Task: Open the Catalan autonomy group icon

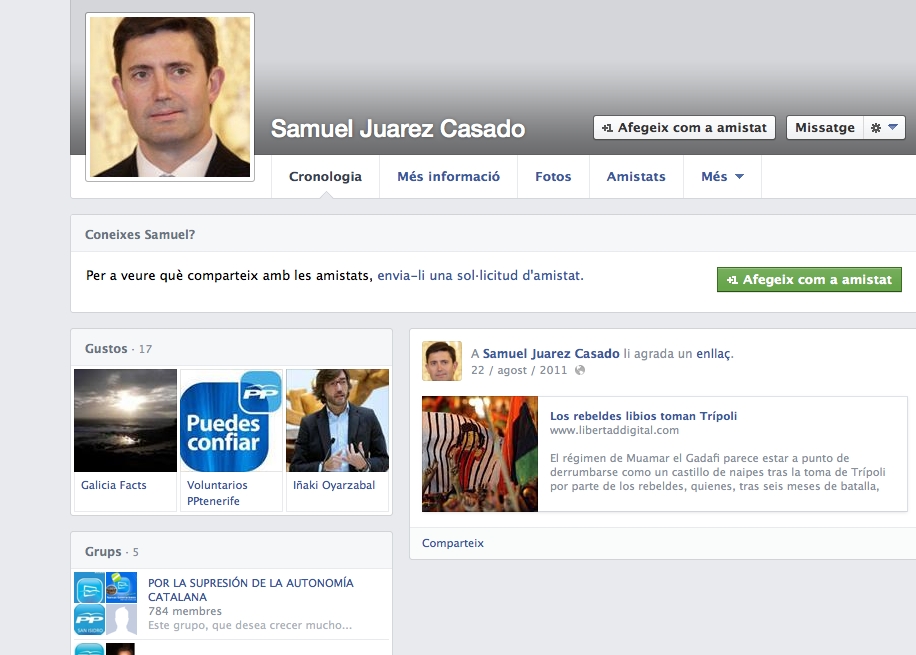Action: (105, 604)
